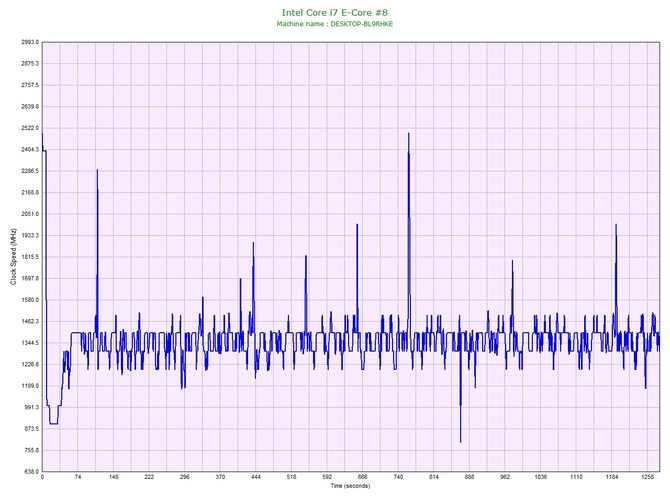Click the 74 seconds x-axis tick label
The width and height of the screenshot is (670, 503).
point(78,477)
